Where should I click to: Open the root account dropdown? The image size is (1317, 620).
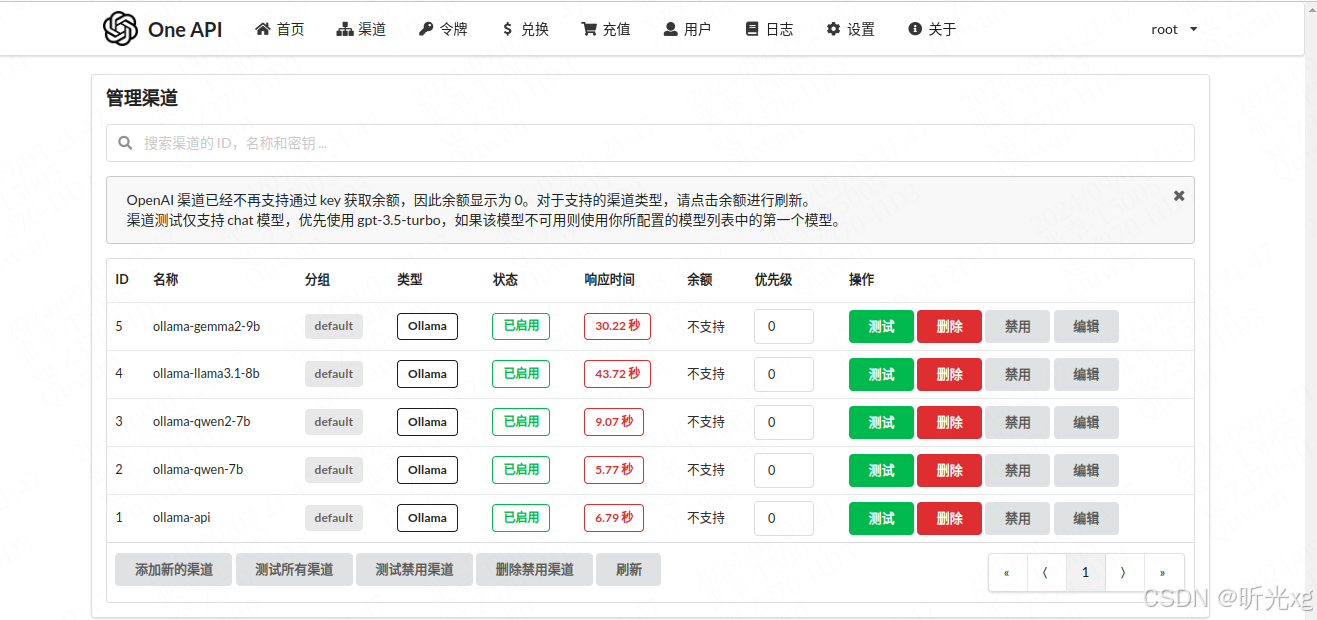point(1172,29)
